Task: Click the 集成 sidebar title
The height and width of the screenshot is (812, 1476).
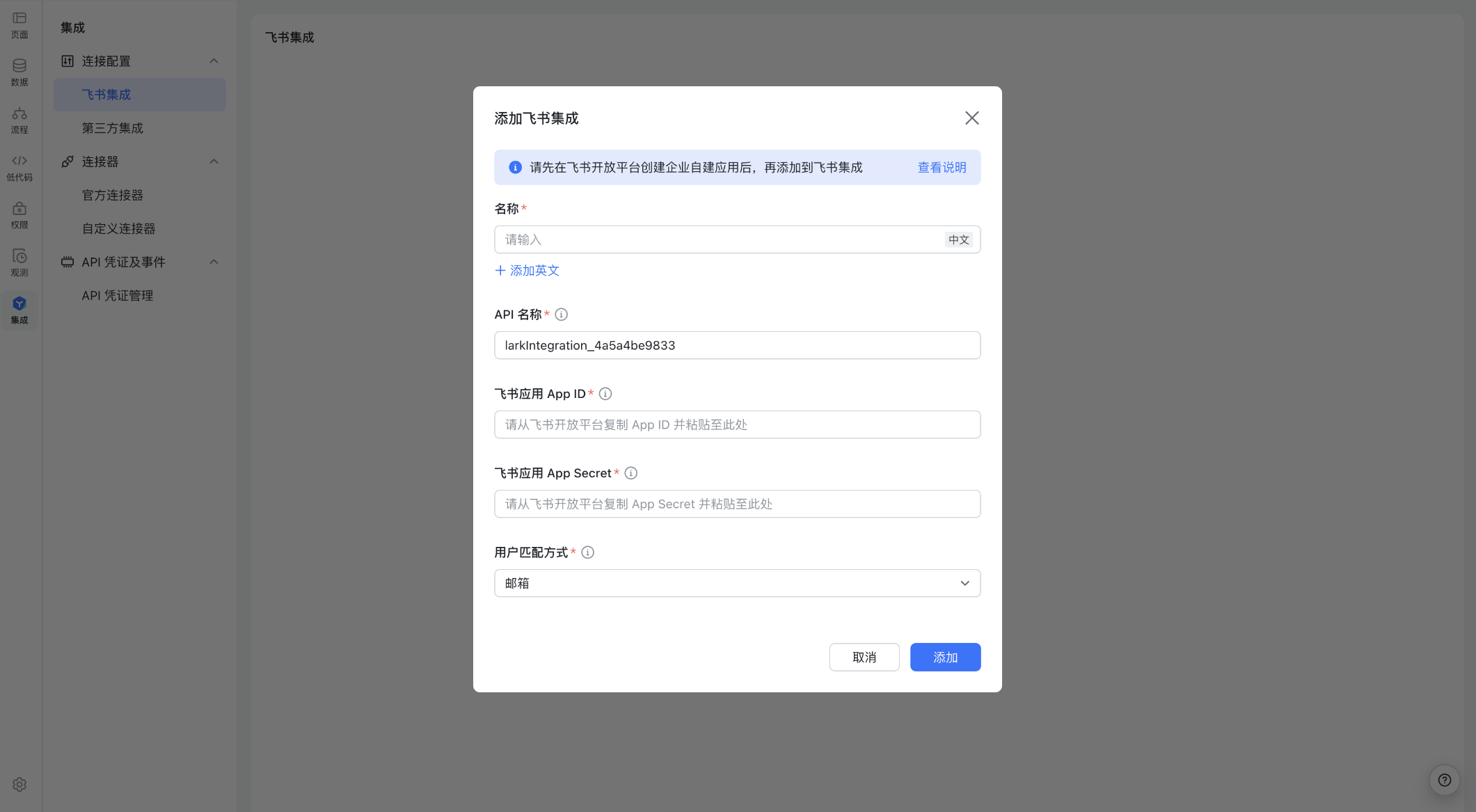Action: pos(72,28)
